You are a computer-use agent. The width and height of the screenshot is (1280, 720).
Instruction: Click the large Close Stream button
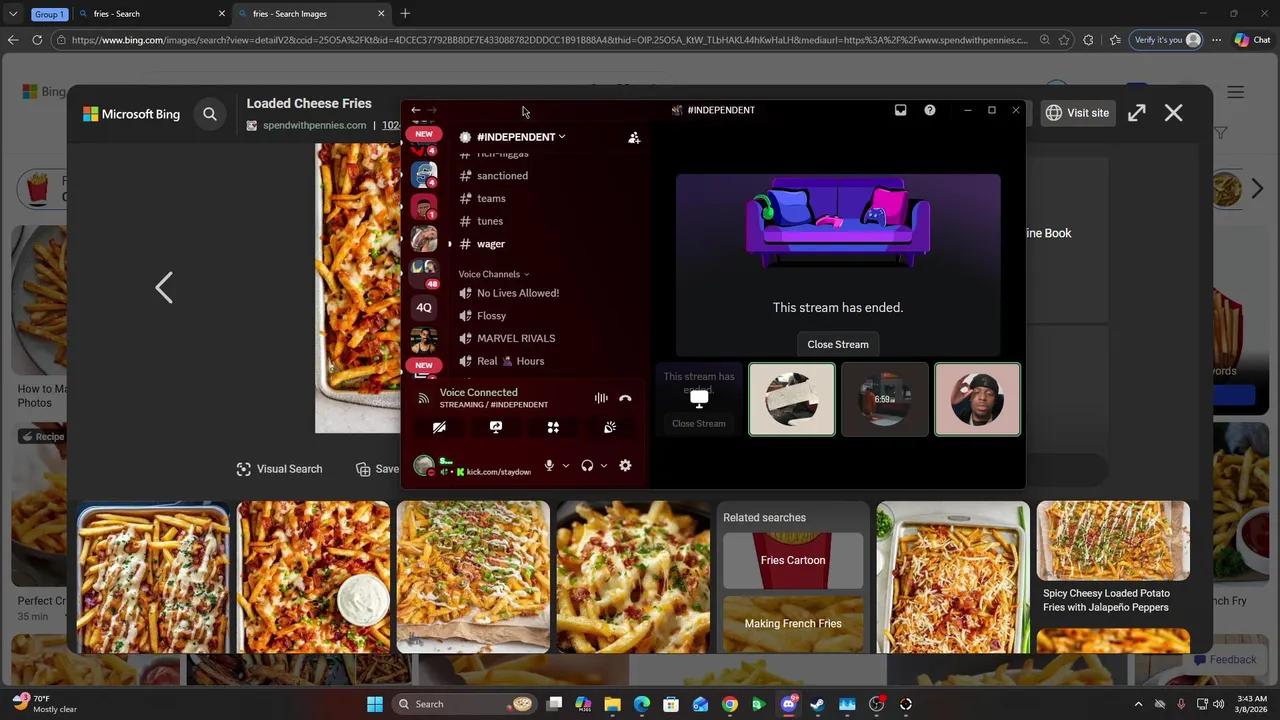838,344
